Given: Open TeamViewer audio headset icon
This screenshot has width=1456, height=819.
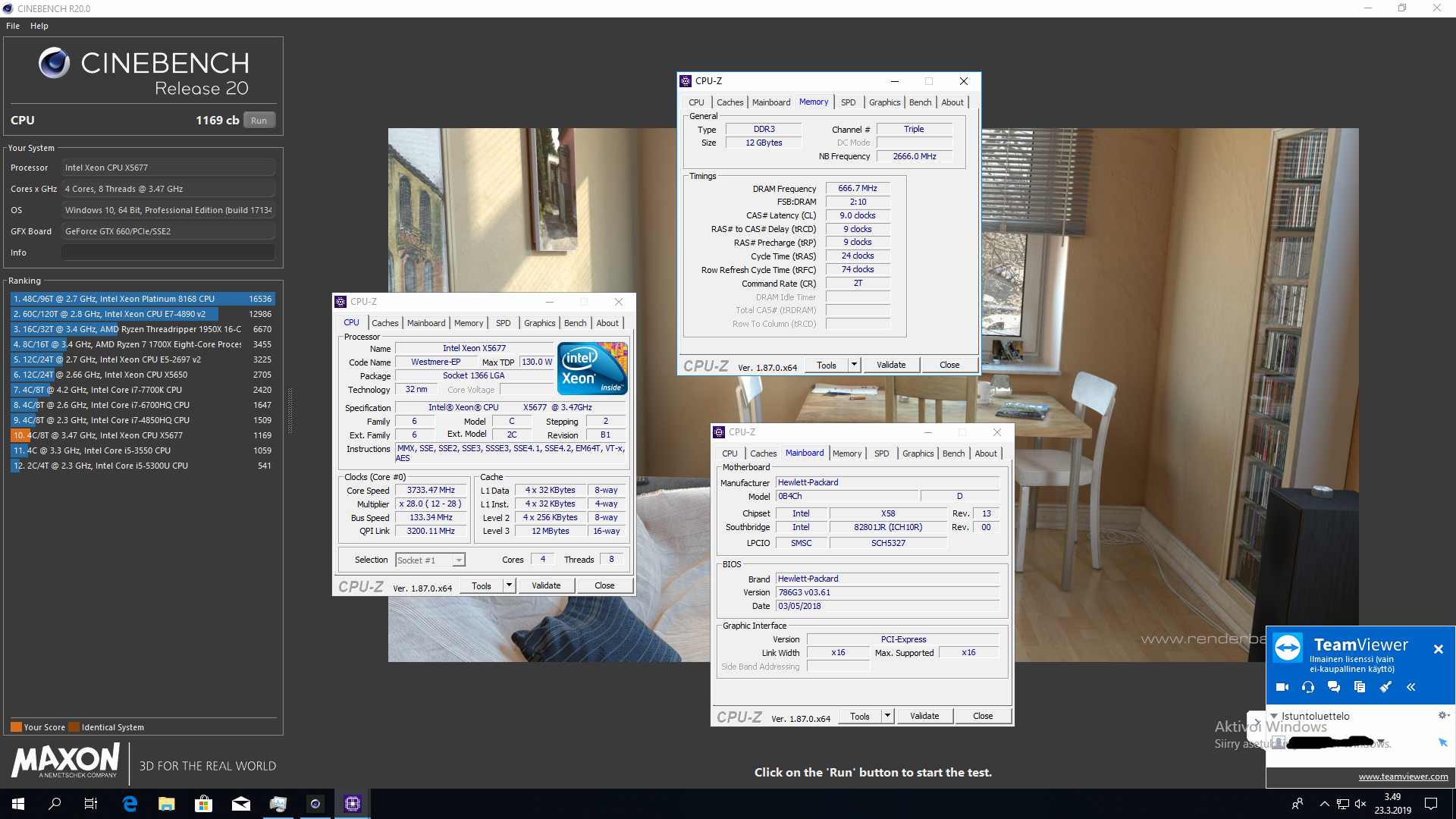Looking at the screenshot, I should pyautogui.click(x=1308, y=687).
